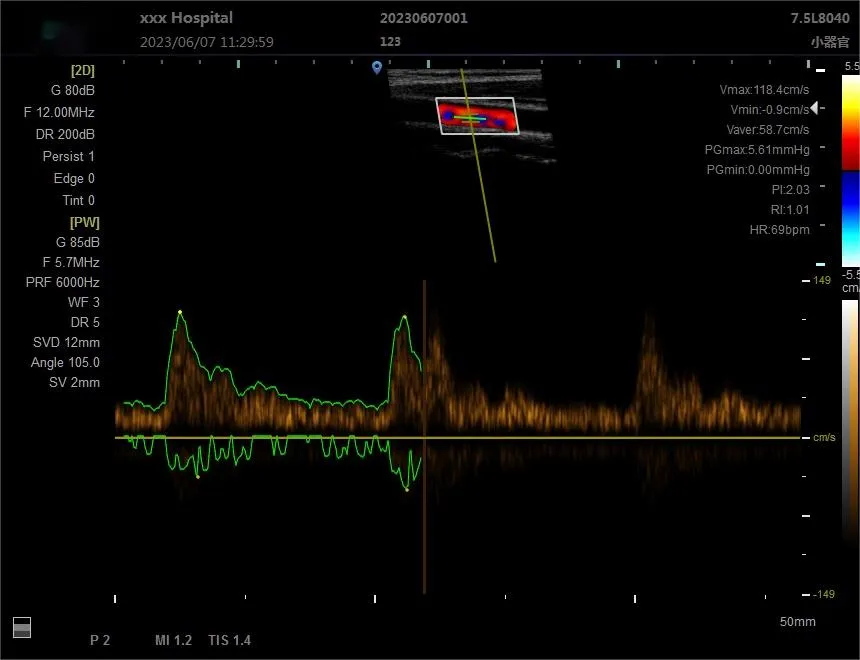Click the storage icon at bottom left
Image resolution: width=860 pixels, height=660 pixels.
(22, 628)
